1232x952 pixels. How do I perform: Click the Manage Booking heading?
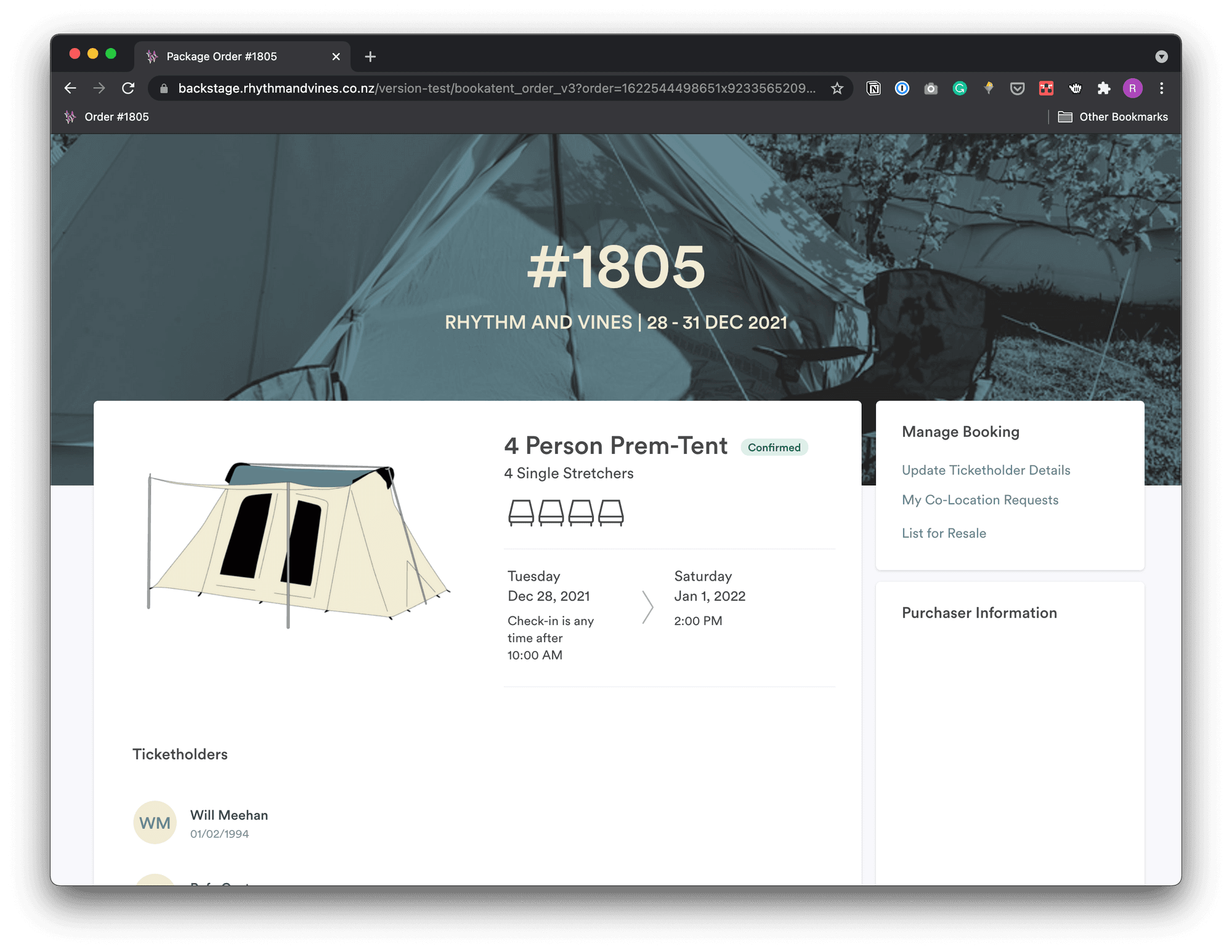coord(960,432)
